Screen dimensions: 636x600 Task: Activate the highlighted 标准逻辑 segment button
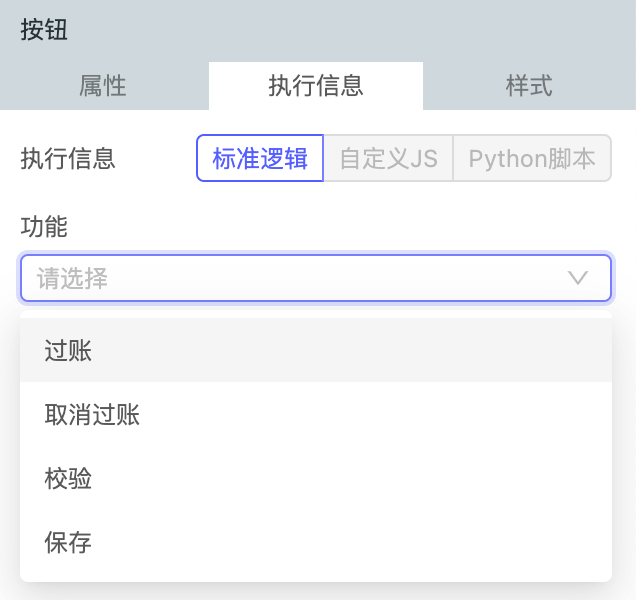[x=260, y=158]
